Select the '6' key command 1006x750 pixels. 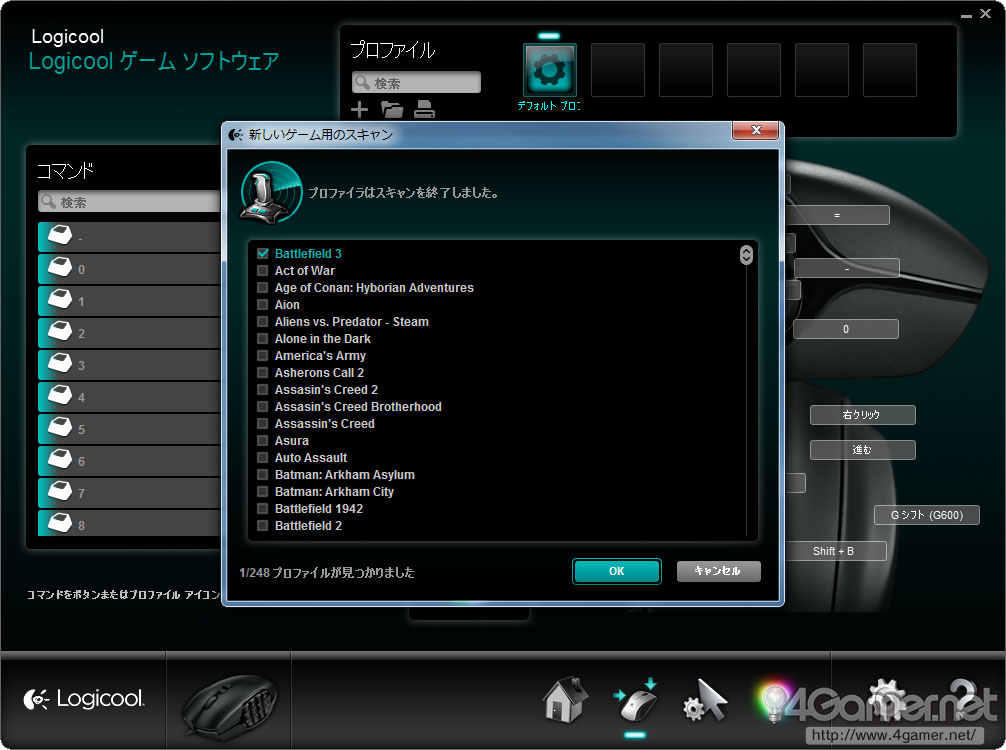tap(130, 461)
